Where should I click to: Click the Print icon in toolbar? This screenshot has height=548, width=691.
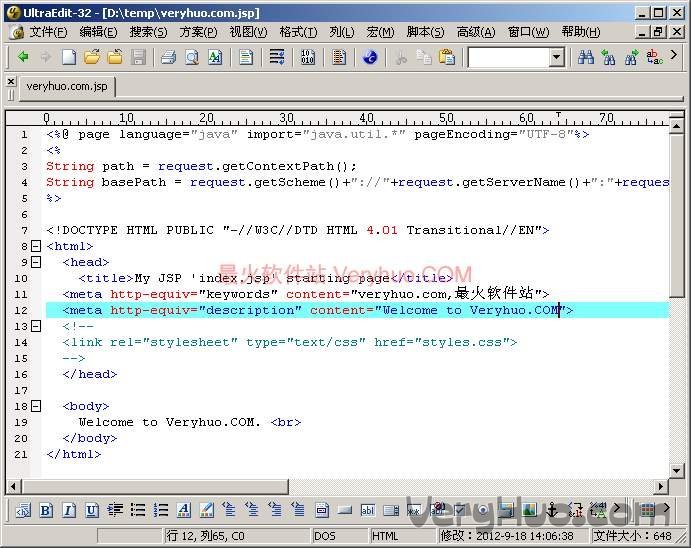coord(168,57)
